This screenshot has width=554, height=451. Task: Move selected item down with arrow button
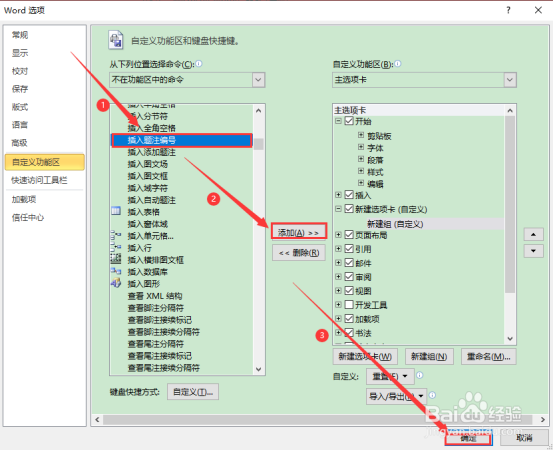click(x=533, y=251)
